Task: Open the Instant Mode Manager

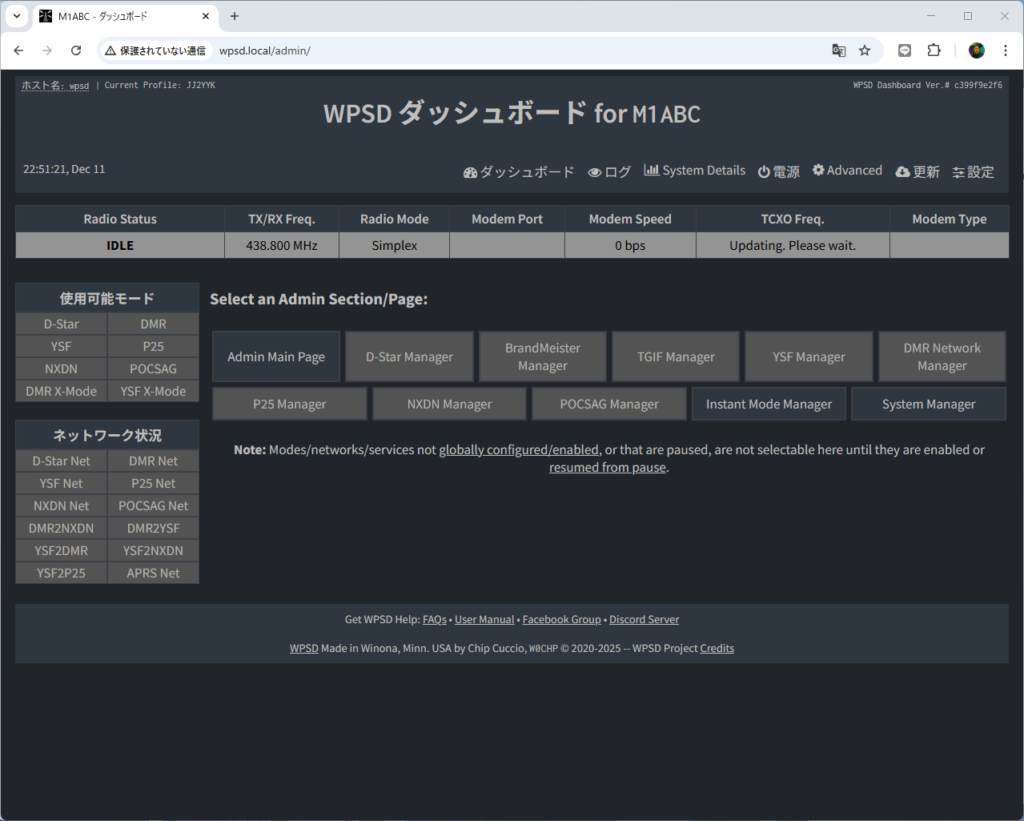Action: point(768,404)
